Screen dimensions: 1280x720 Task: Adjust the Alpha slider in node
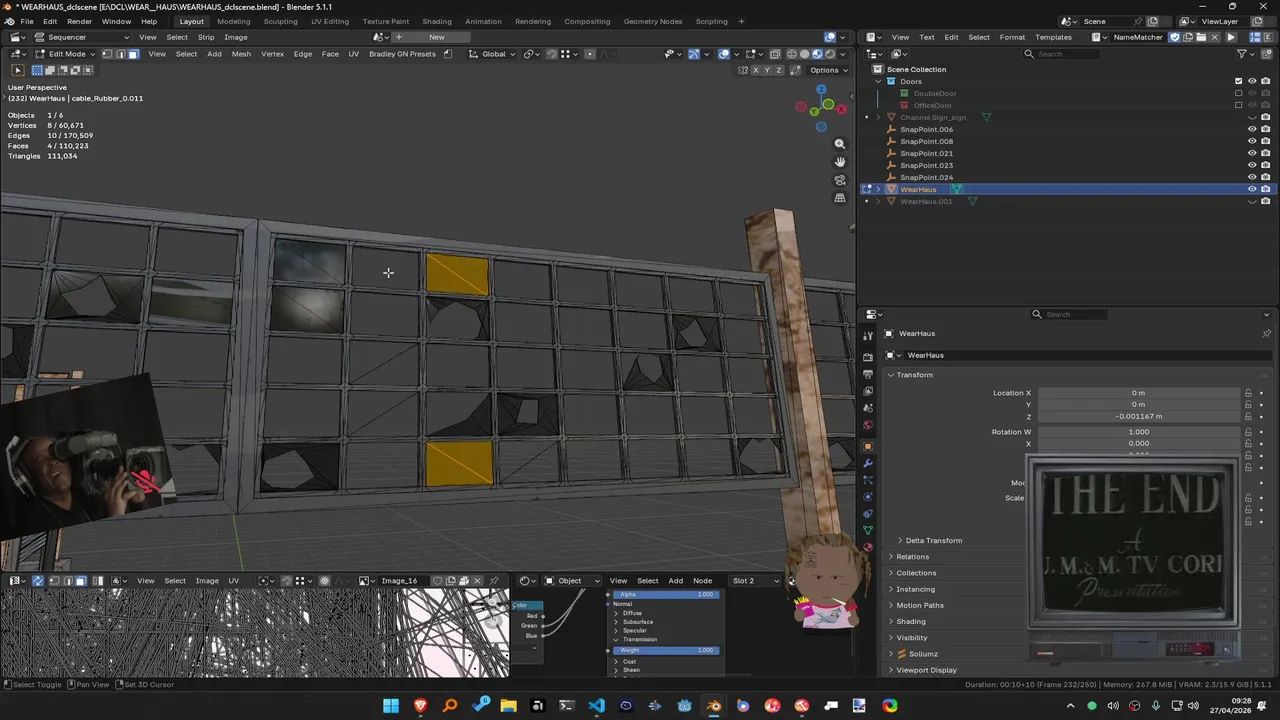pos(666,594)
